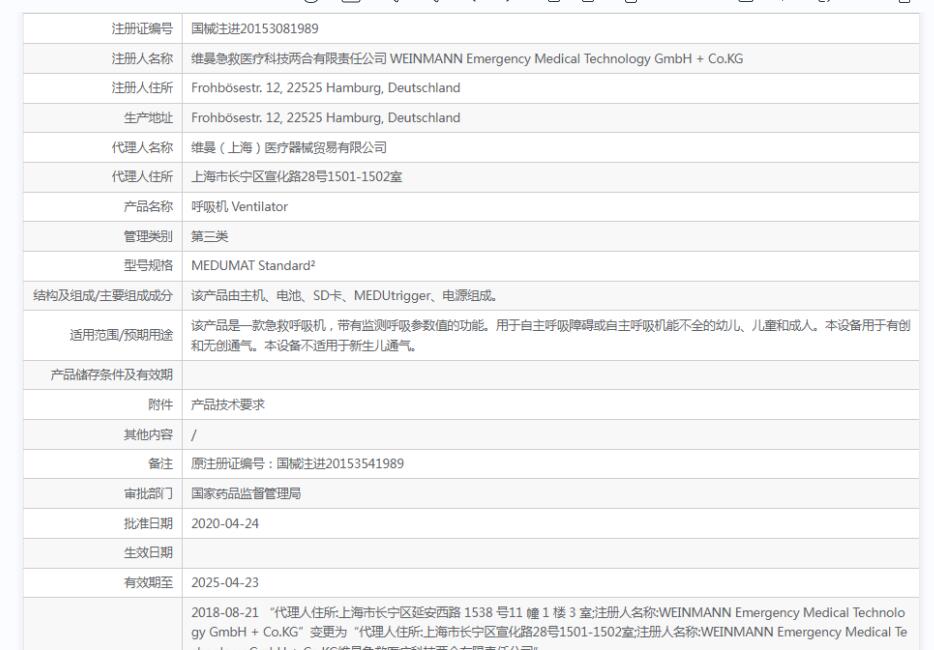Screen dimensions: 934x650
Task: Select the 产品名称 label cell
Action: click(148, 207)
